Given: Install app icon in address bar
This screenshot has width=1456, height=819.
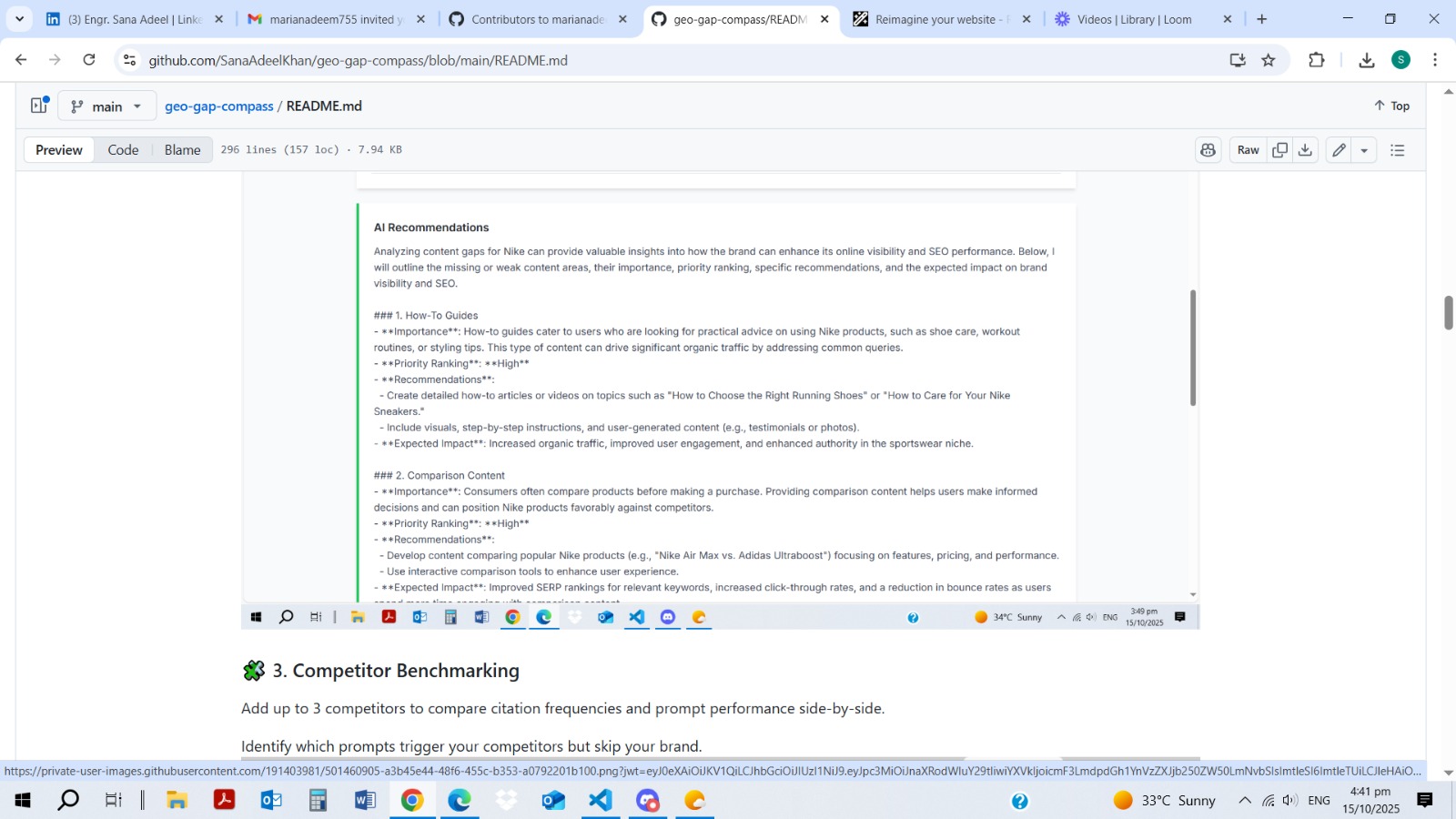Looking at the screenshot, I should click(x=1238, y=60).
